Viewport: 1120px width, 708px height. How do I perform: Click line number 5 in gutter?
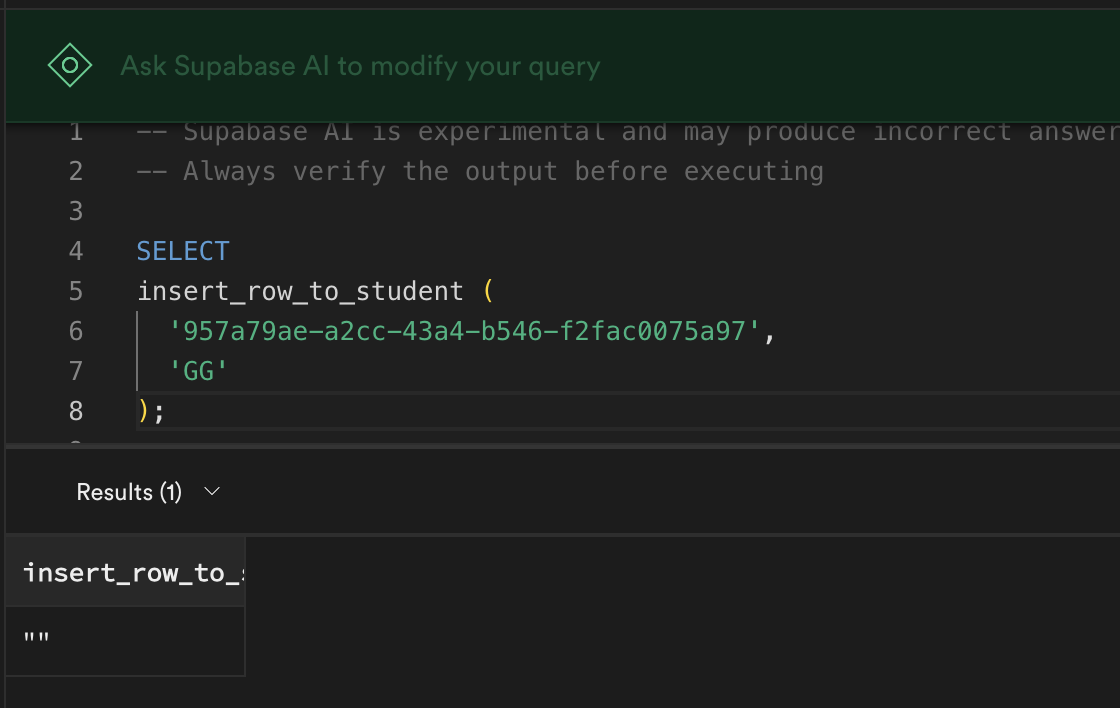[x=76, y=291]
